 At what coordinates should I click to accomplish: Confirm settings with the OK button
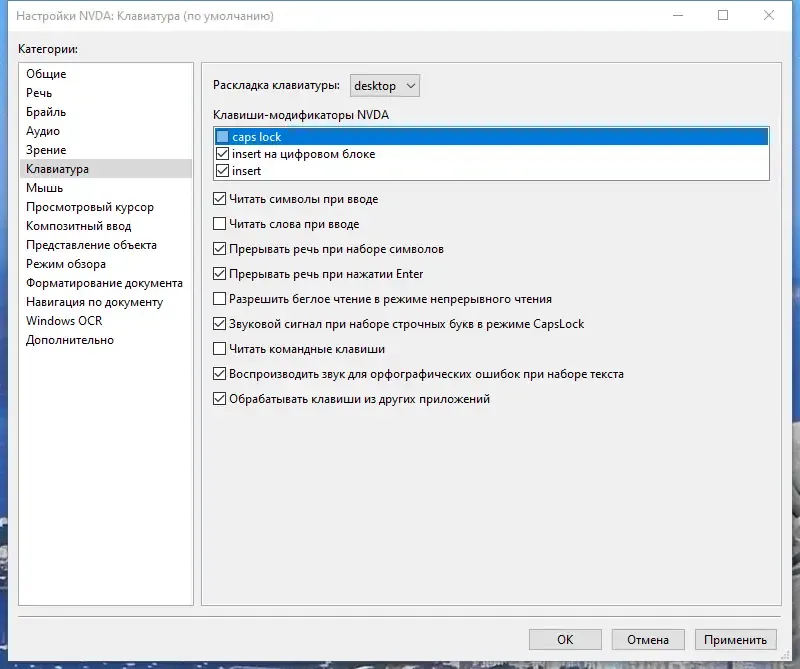point(565,639)
